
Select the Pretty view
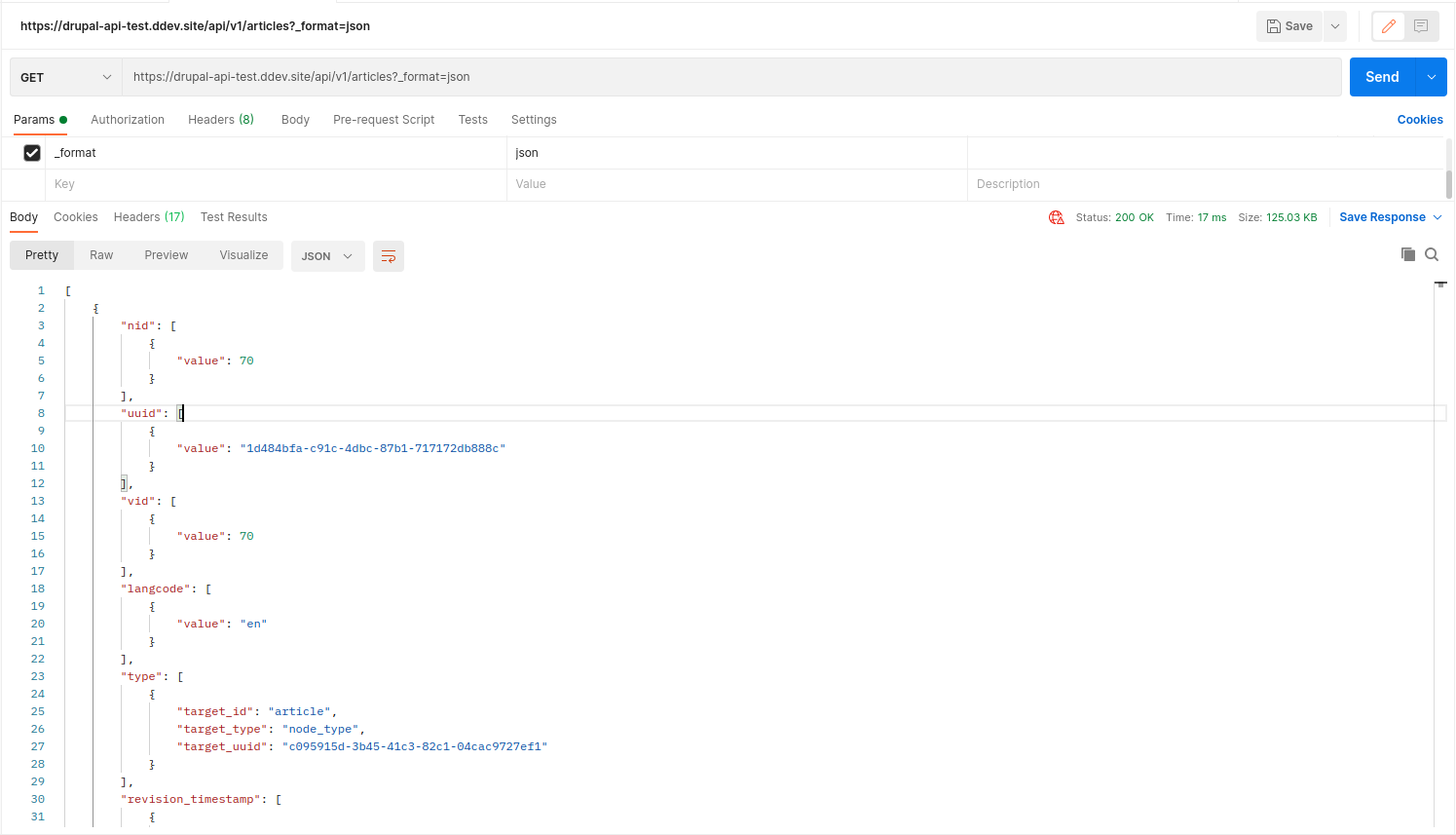click(x=42, y=255)
